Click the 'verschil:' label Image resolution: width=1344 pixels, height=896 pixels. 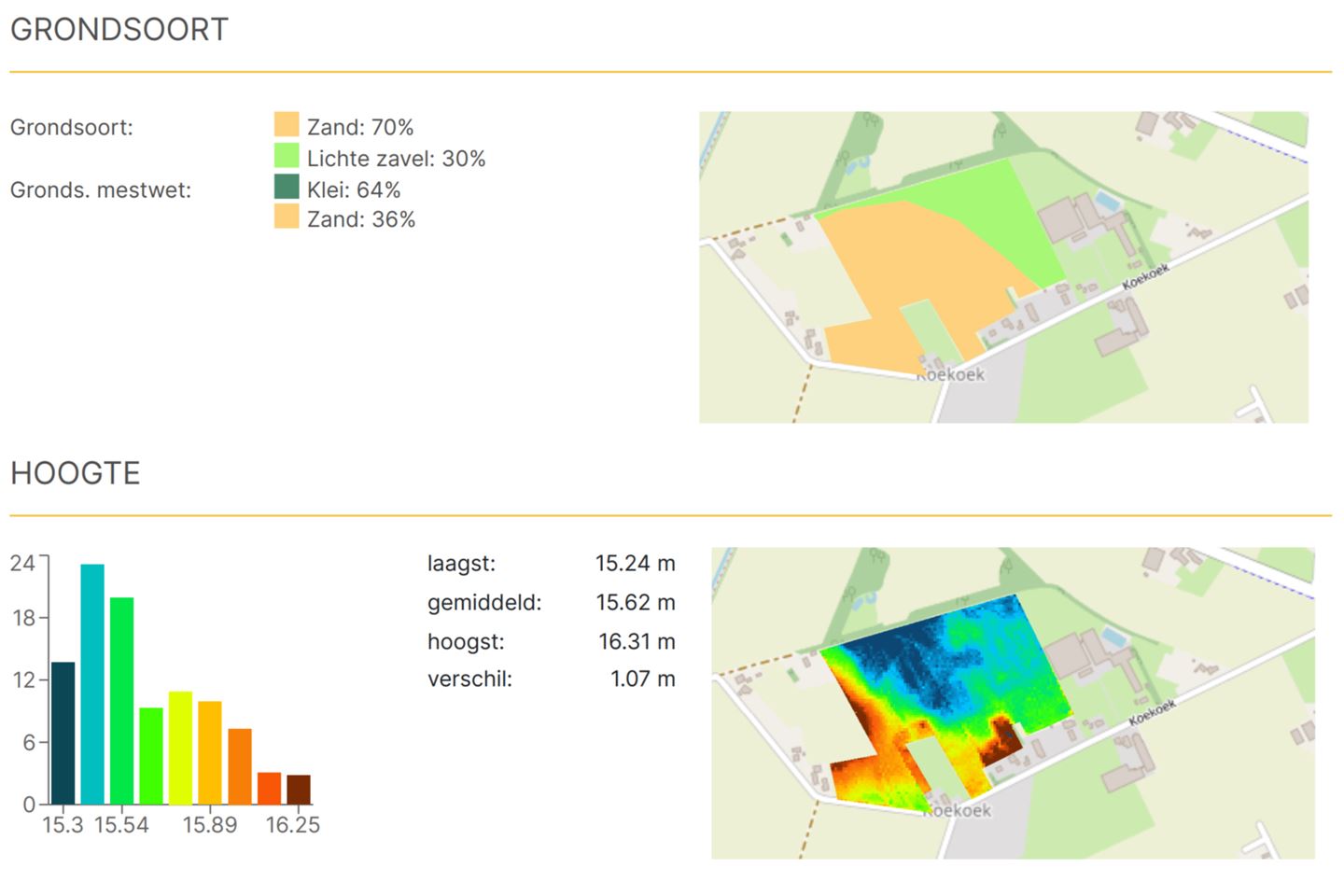pos(470,679)
